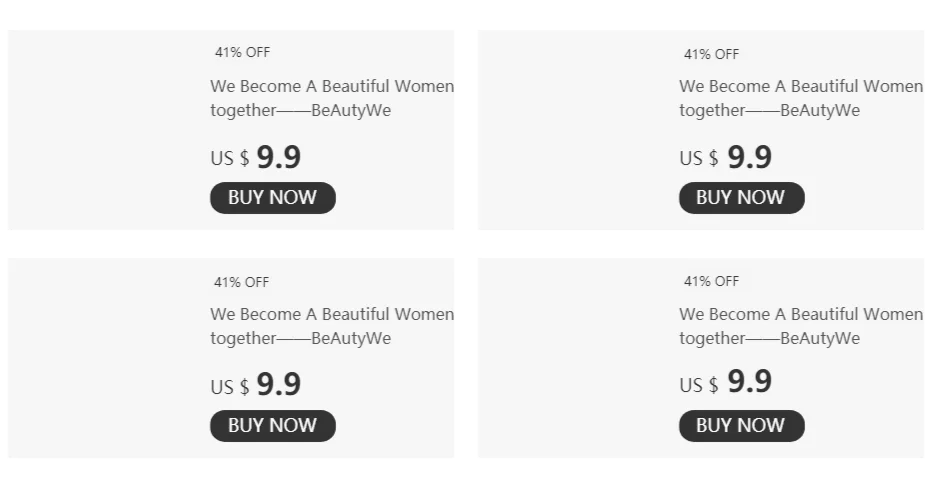Click the 41% OFF badge in bottom-left card
Screen dimensions: 932x485
242,282
